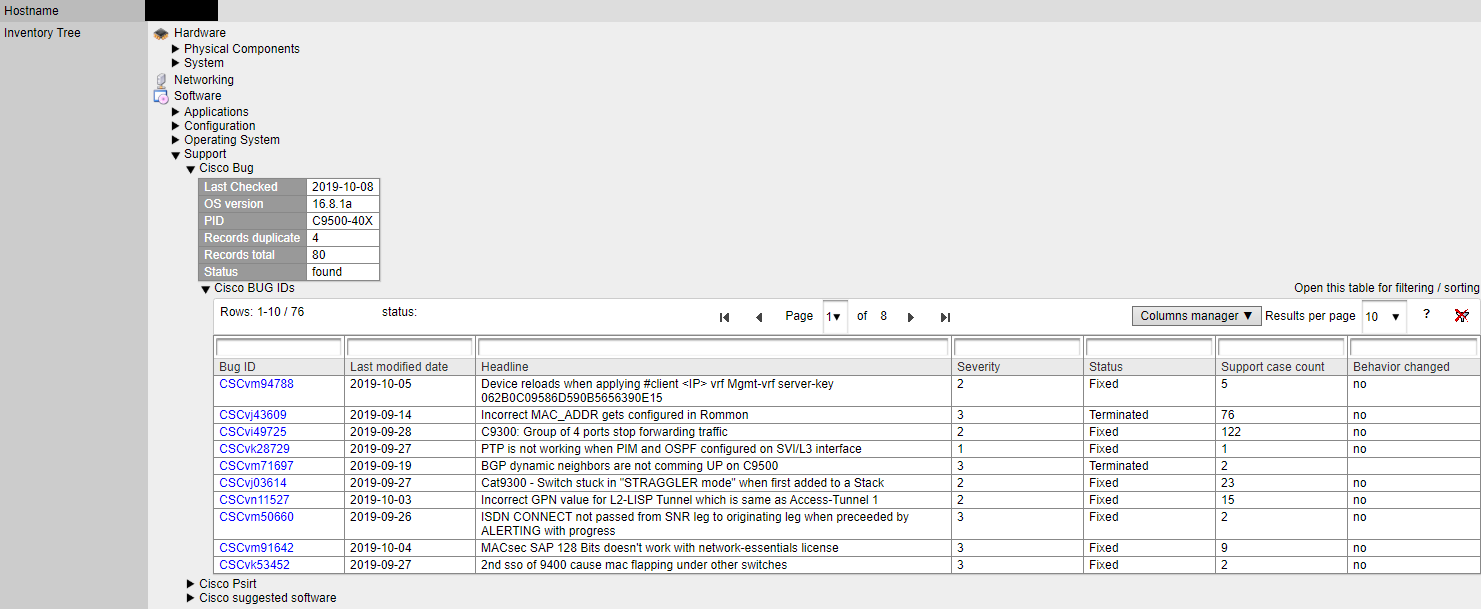Expand Operating System node
Viewport: 1481px width, 609px height.
(x=176, y=140)
